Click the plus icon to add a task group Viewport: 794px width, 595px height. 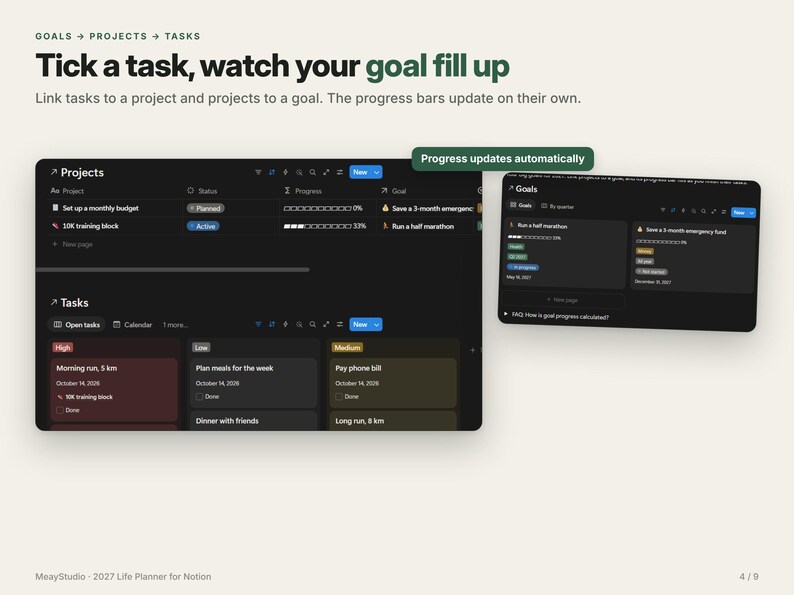[x=472, y=349]
